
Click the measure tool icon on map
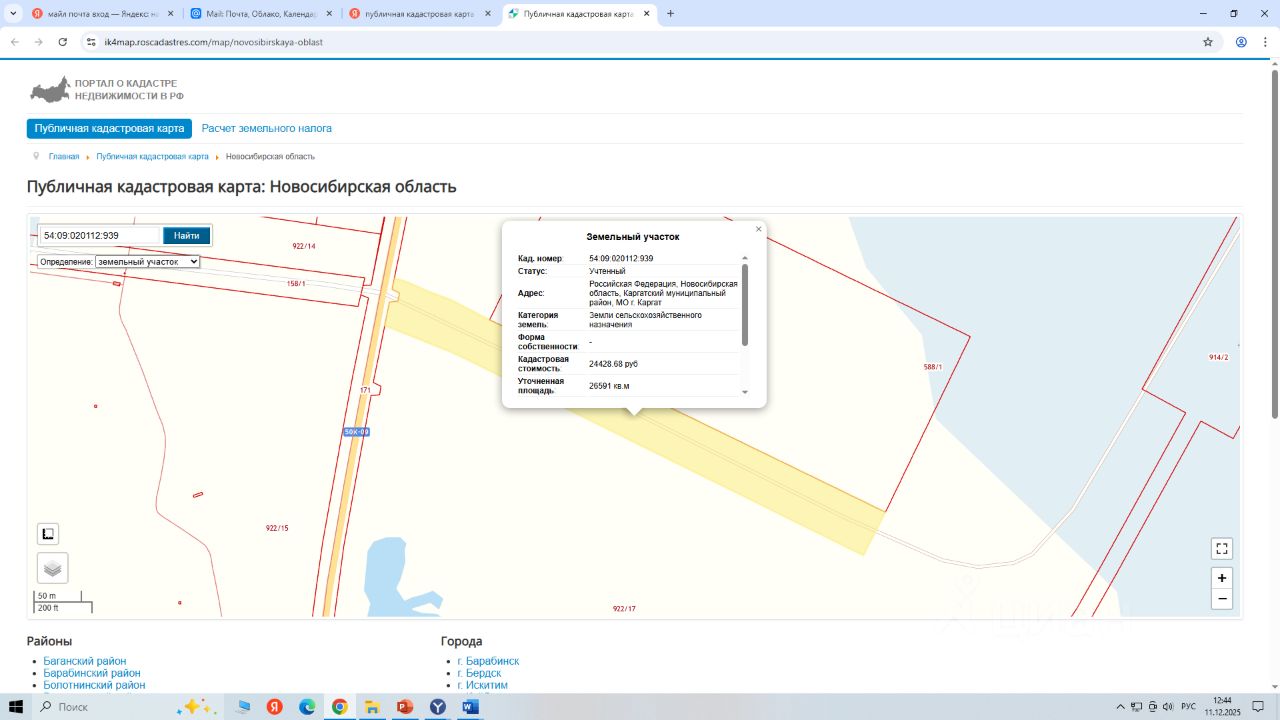point(48,533)
